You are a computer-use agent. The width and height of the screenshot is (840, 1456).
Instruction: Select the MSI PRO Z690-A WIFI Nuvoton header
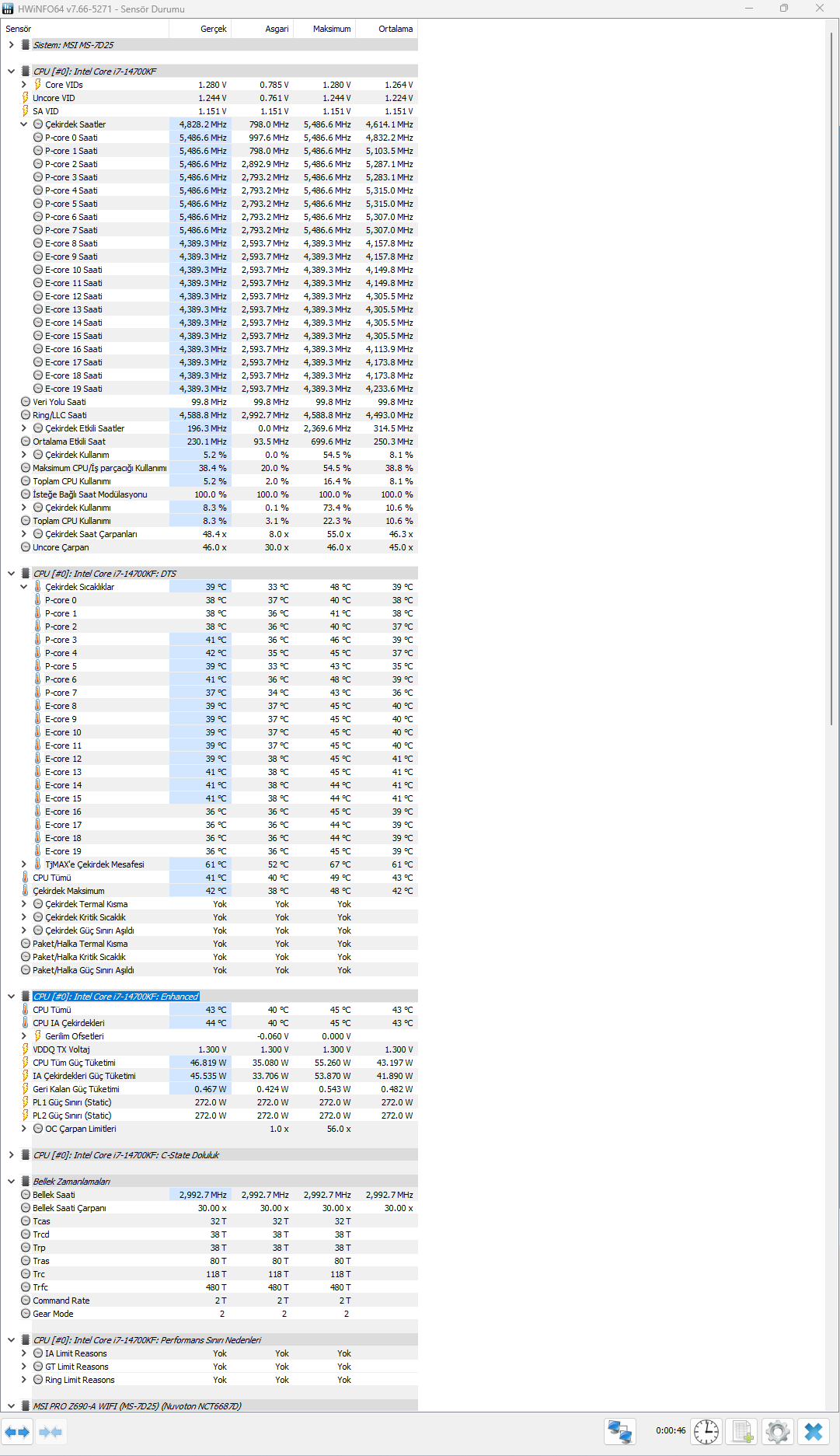click(210, 1406)
